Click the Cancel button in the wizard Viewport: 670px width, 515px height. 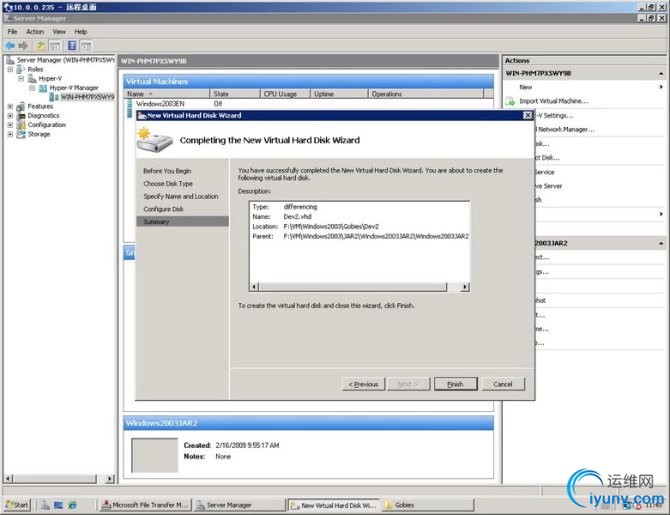pyautogui.click(x=503, y=384)
